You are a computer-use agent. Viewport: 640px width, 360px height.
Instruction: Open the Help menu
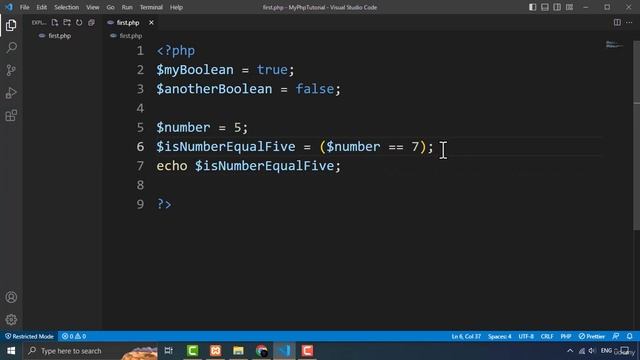coord(176,7)
